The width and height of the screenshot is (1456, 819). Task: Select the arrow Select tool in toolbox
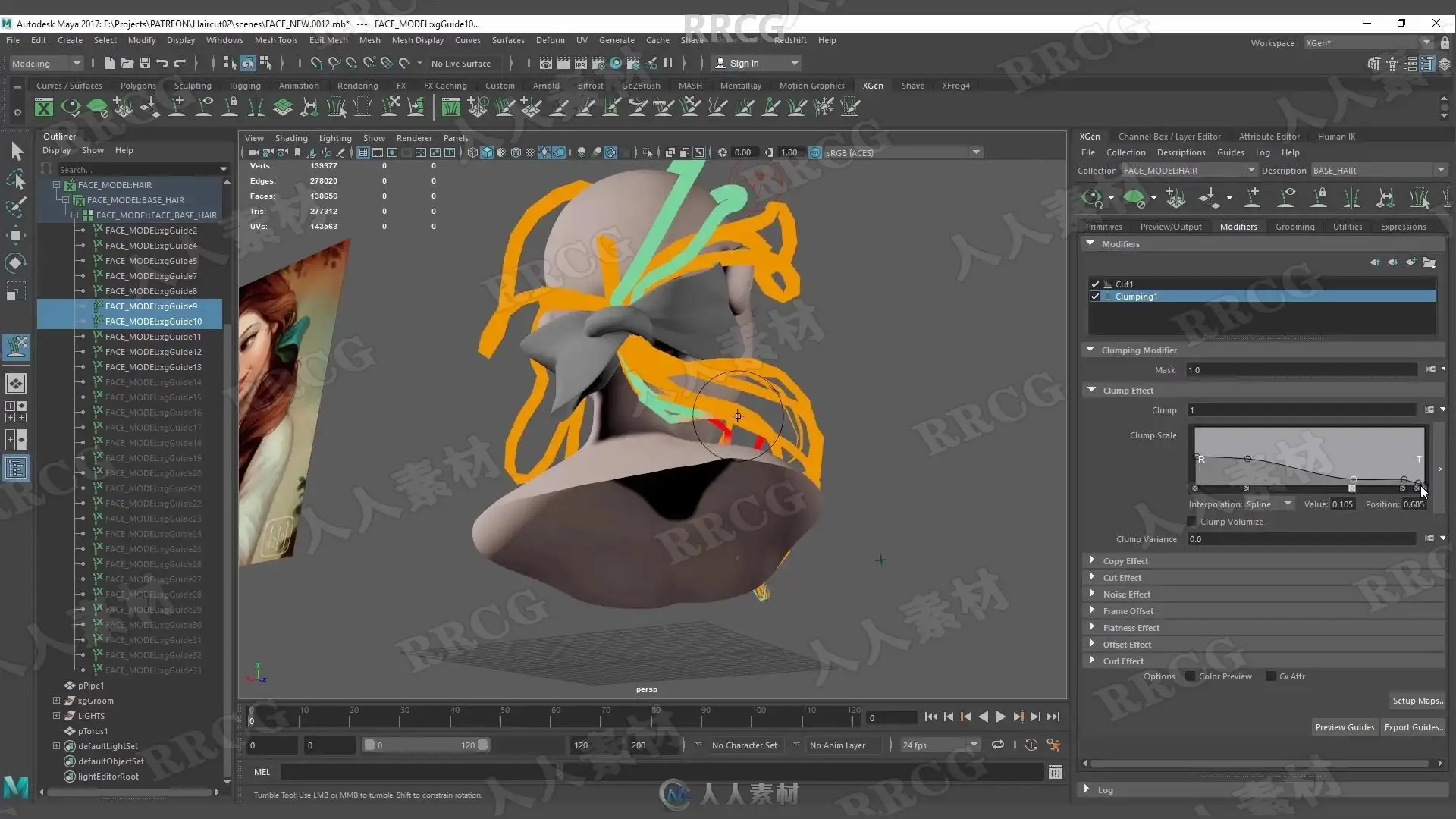17,152
